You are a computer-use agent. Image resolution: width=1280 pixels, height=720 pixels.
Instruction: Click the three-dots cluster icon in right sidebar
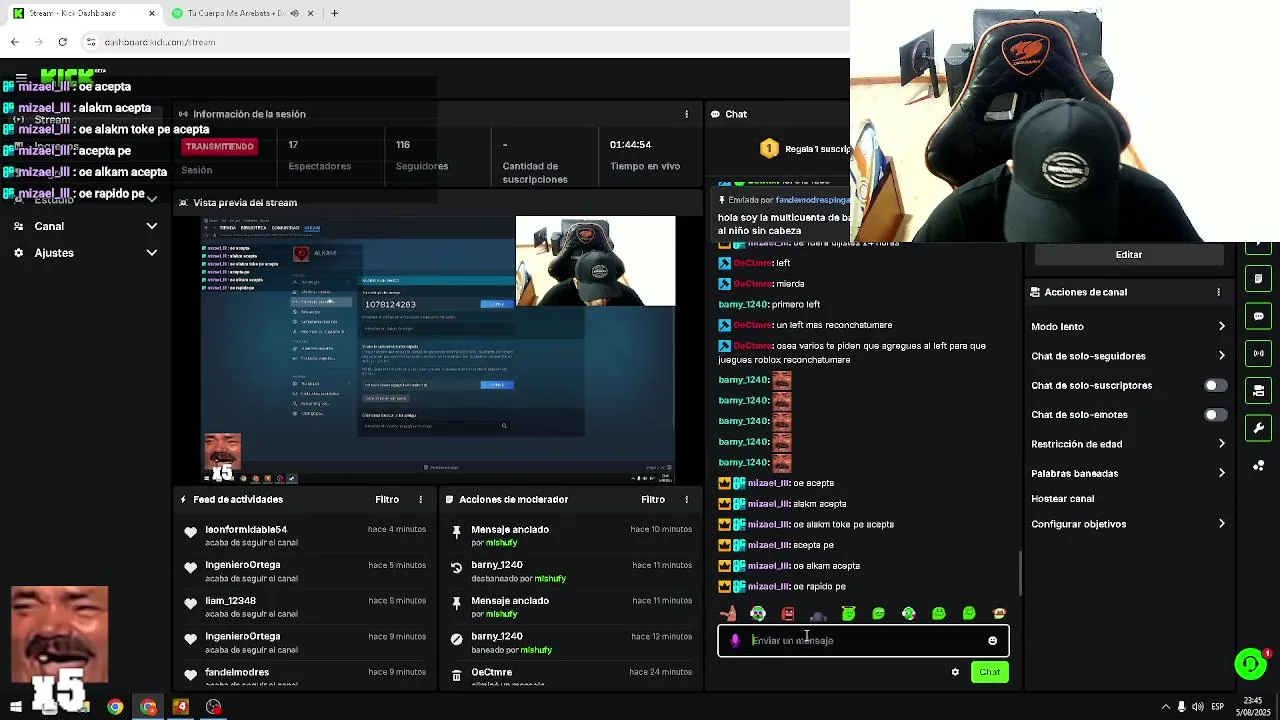click(1258, 466)
